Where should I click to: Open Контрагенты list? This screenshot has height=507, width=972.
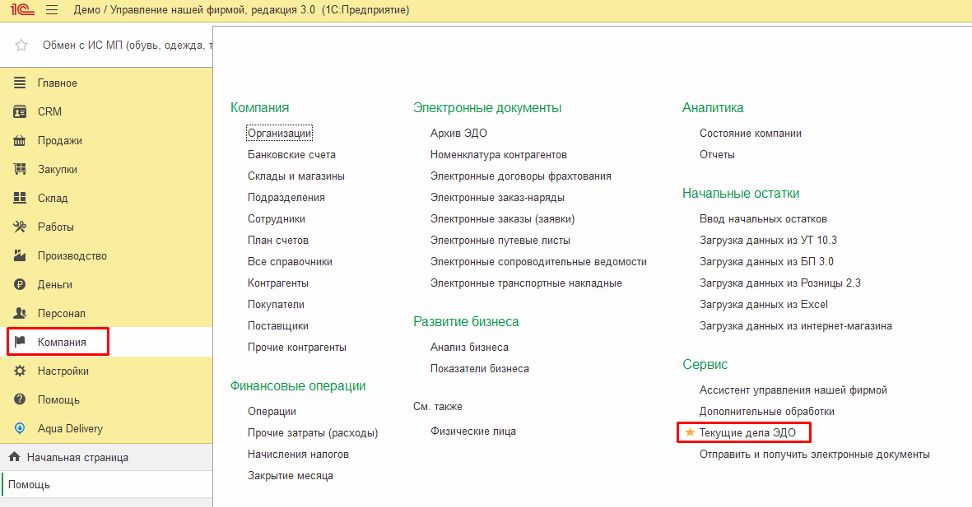click(278, 283)
